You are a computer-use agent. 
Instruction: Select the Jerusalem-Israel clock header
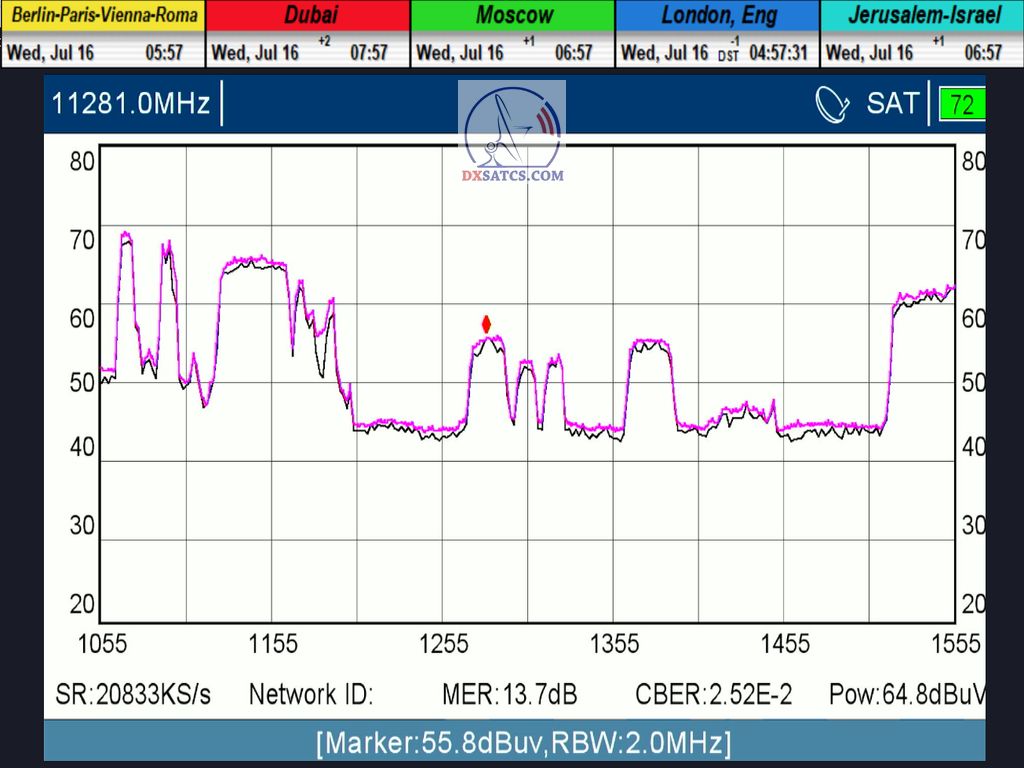(x=921, y=16)
